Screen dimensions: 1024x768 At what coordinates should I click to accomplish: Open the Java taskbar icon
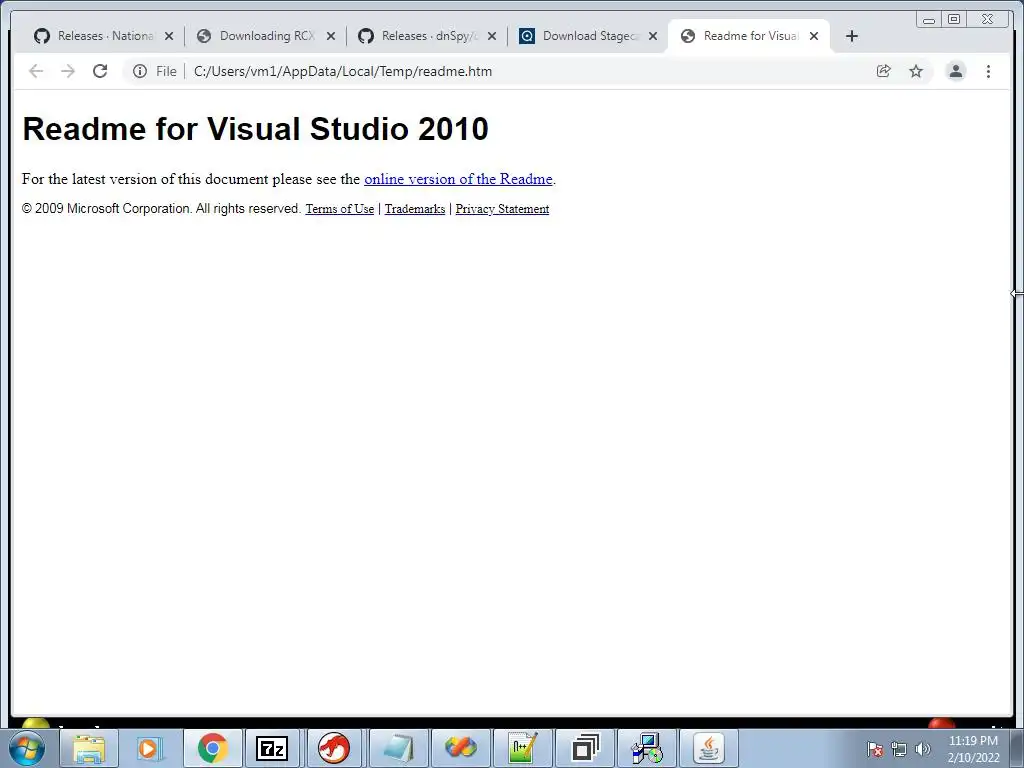coord(709,748)
